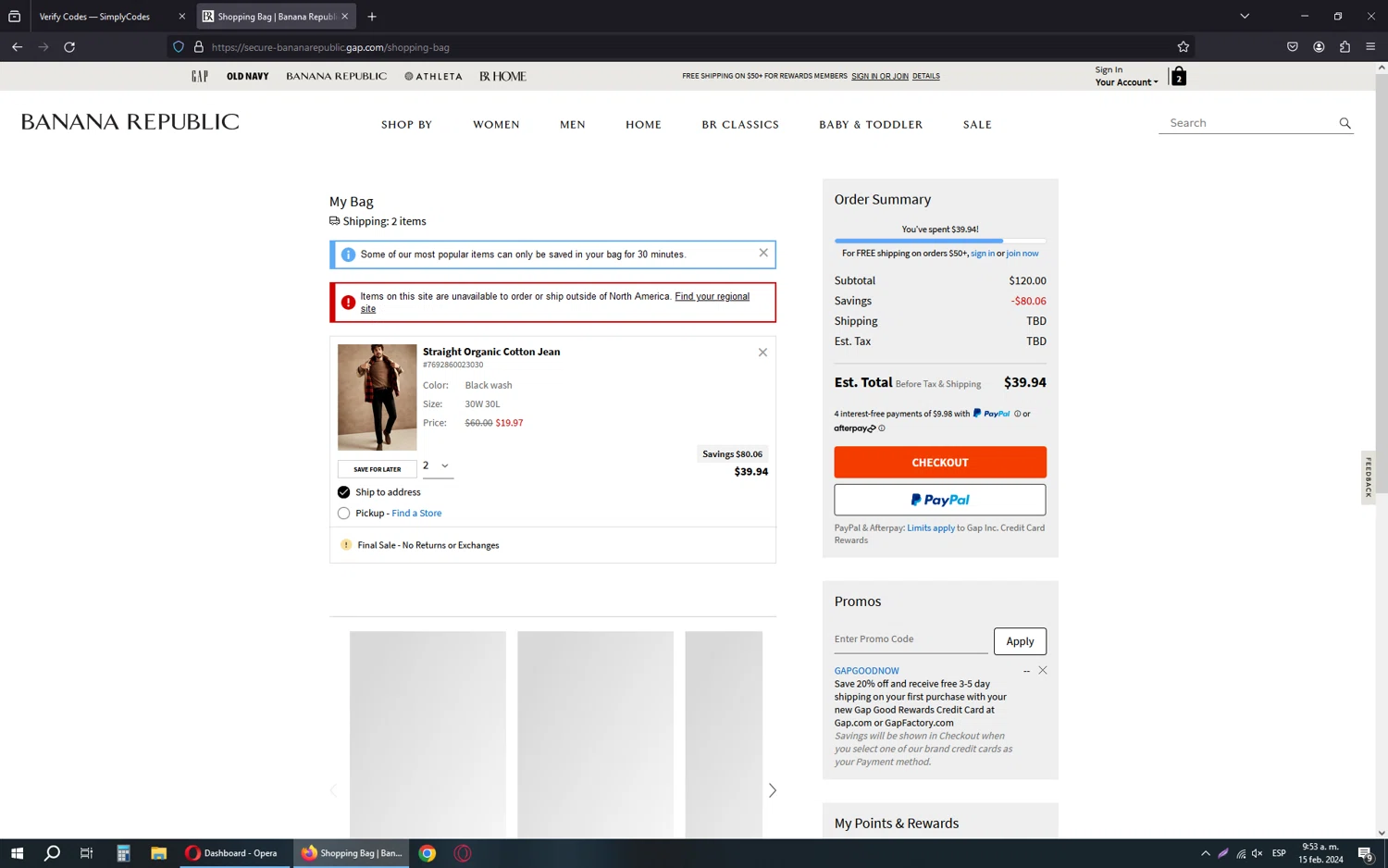
Task: Open the Feedback side tab
Action: click(1369, 477)
